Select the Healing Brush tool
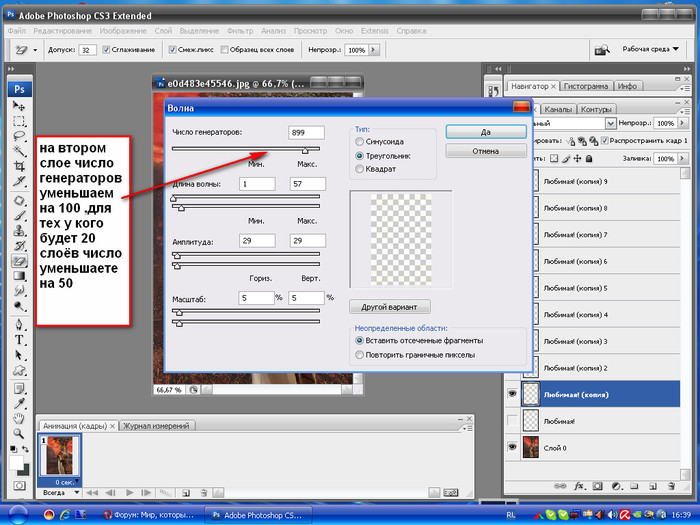 [x=19, y=200]
